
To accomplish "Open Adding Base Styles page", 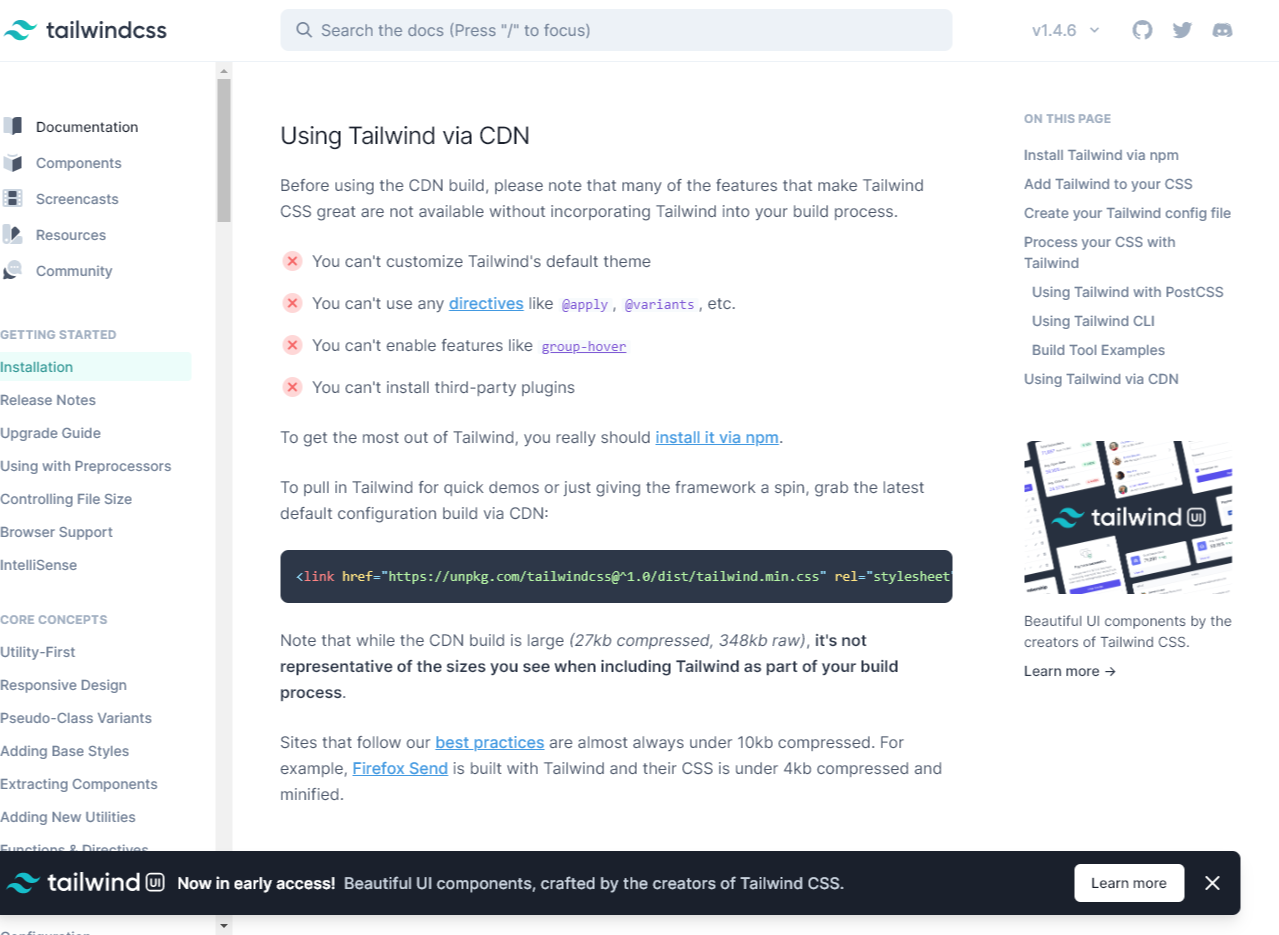I will coord(64,751).
